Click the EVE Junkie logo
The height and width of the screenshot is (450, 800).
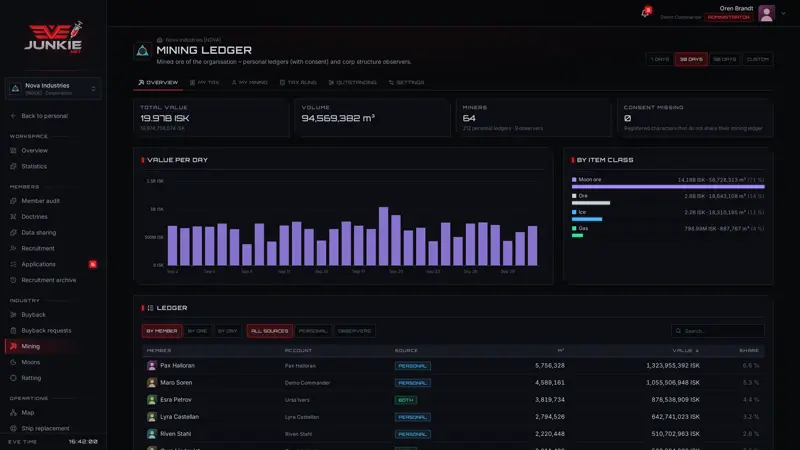click(x=53, y=38)
